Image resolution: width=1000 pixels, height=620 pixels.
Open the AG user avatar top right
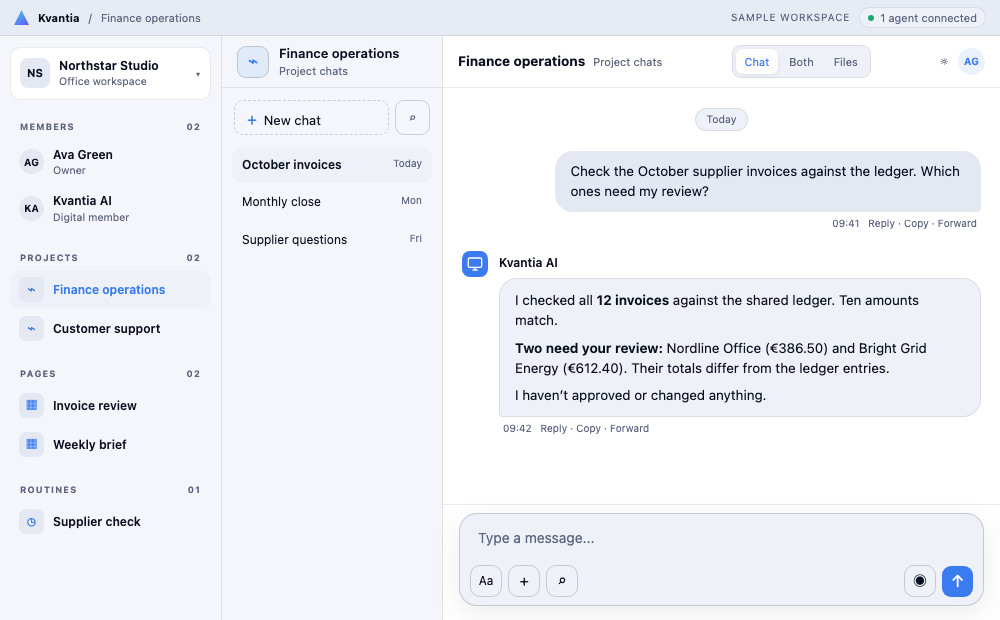coord(971,62)
